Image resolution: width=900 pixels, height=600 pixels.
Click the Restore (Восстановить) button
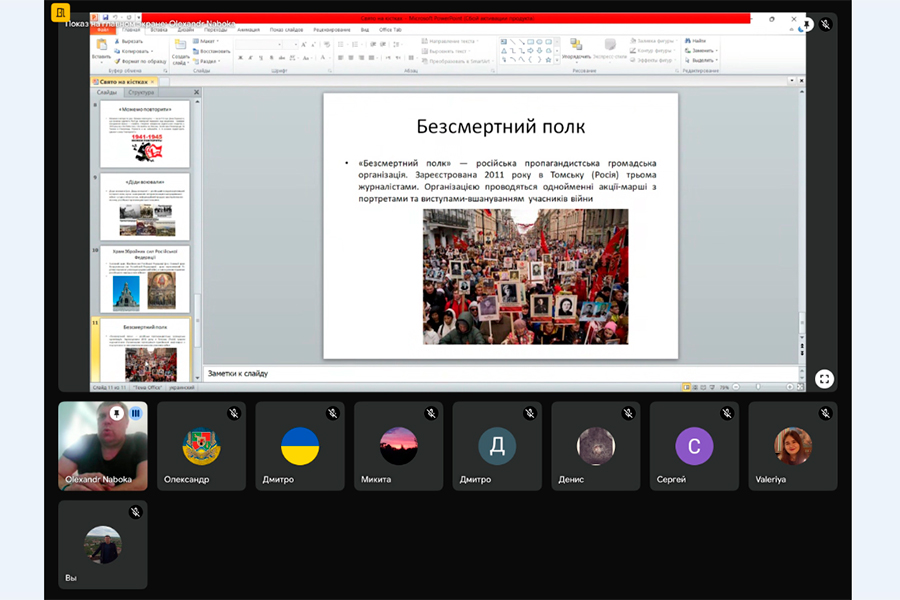[x=214, y=51]
